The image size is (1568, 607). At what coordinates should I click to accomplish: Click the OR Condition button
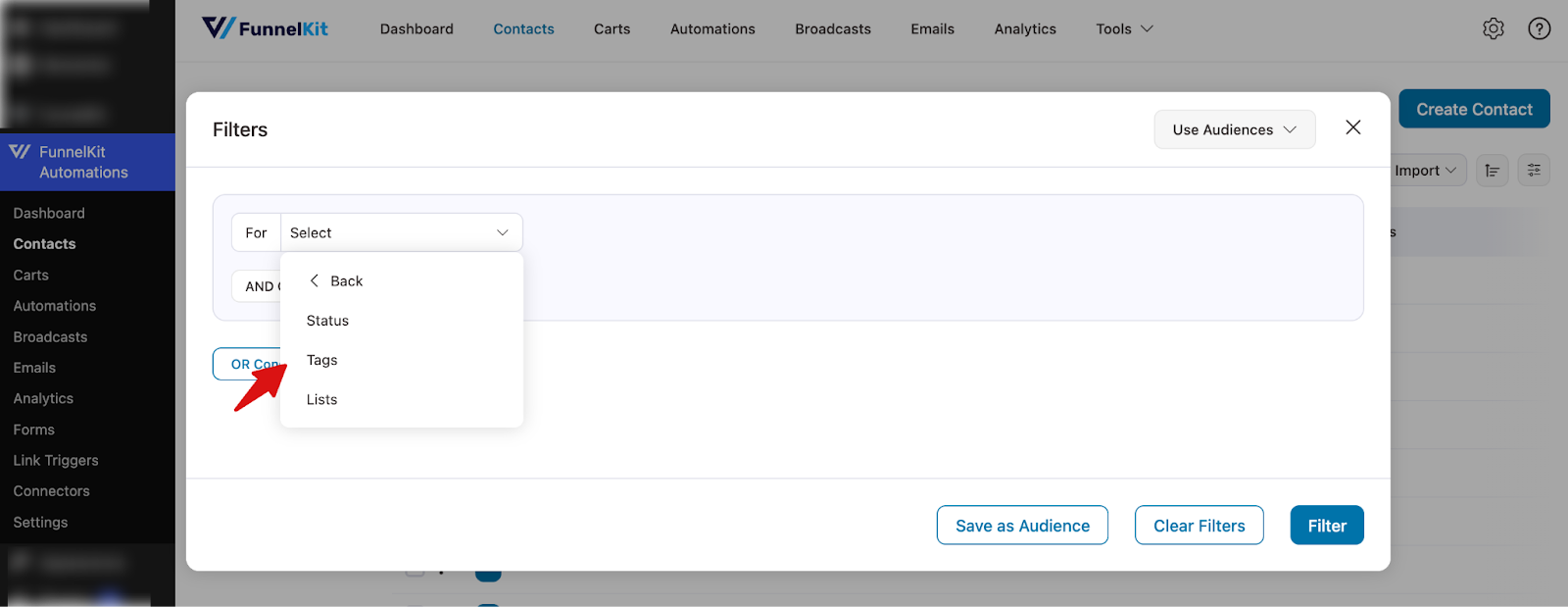point(247,364)
